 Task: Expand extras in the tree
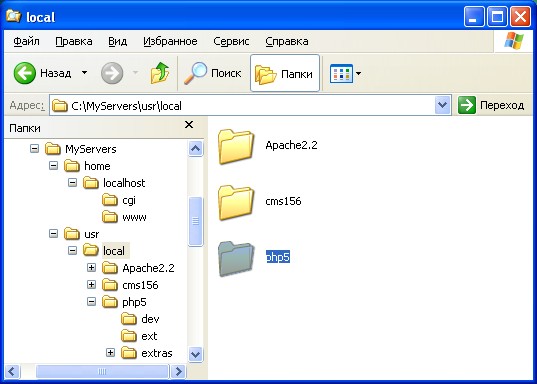110,352
